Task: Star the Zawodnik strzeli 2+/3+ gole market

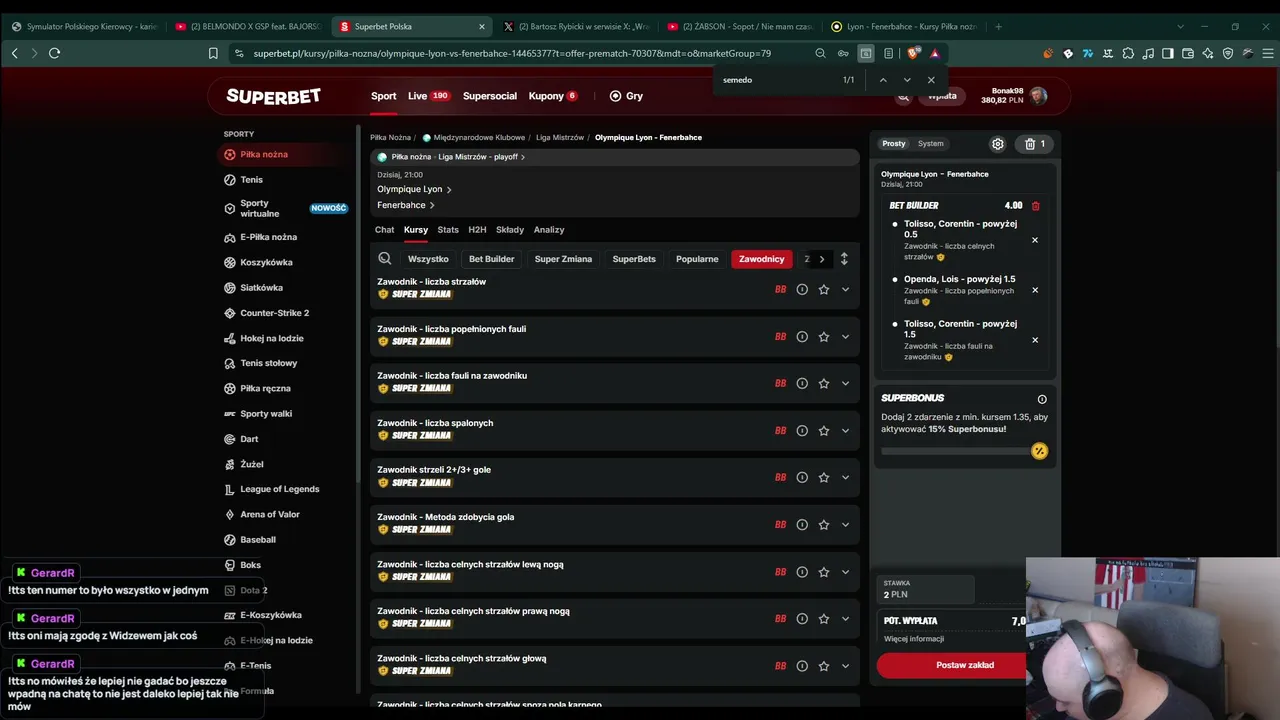Action: (824, 478)
